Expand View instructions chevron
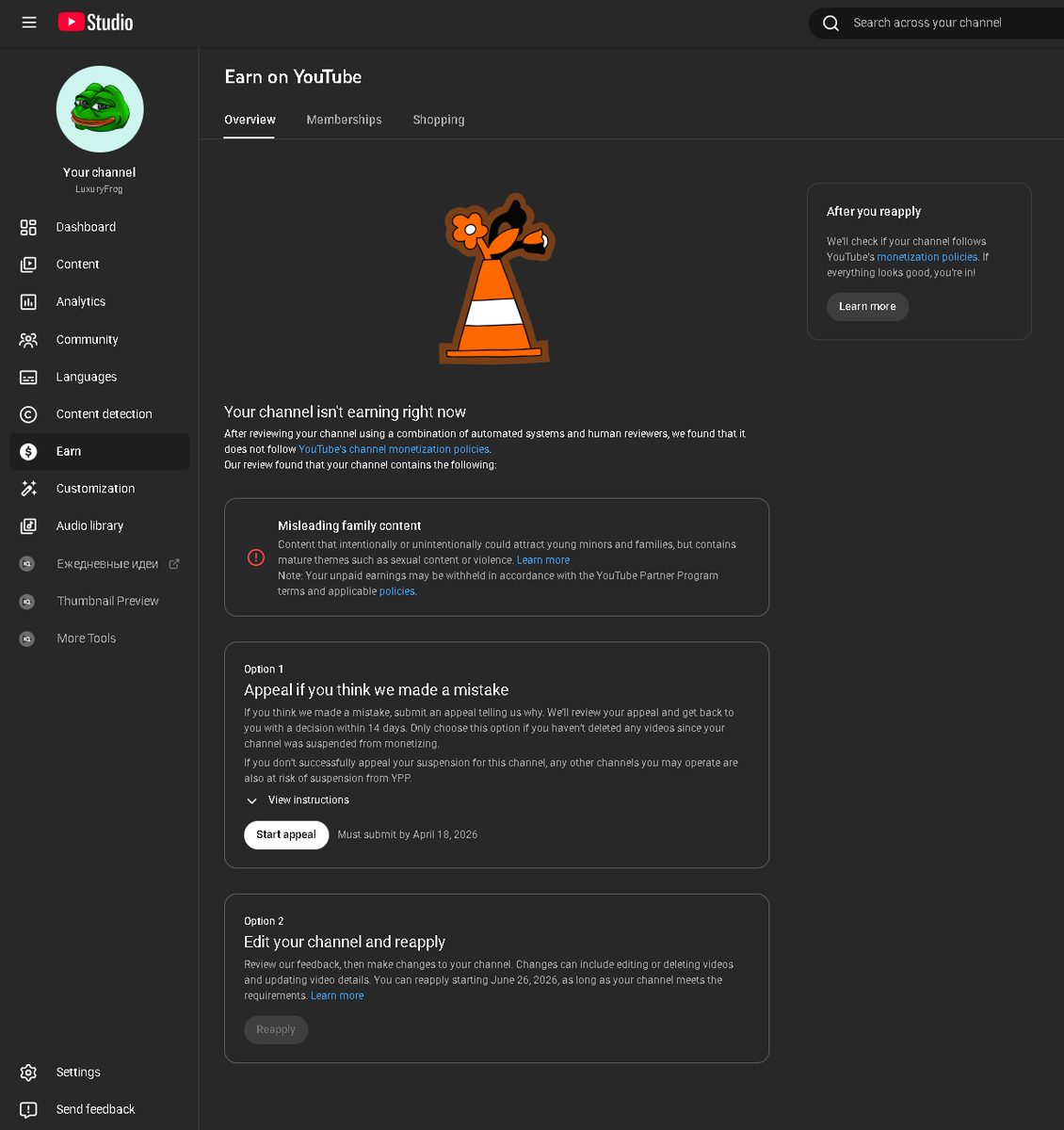 coord(251,800)
